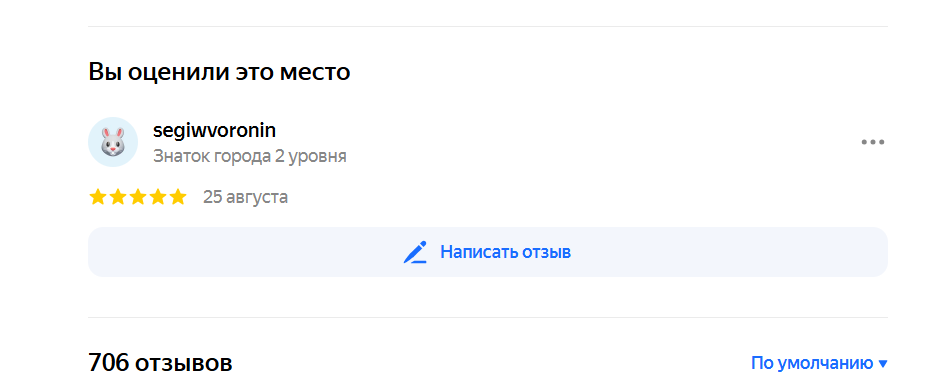
Task: Click the pencil icon in the review bar
Action: 415,252
